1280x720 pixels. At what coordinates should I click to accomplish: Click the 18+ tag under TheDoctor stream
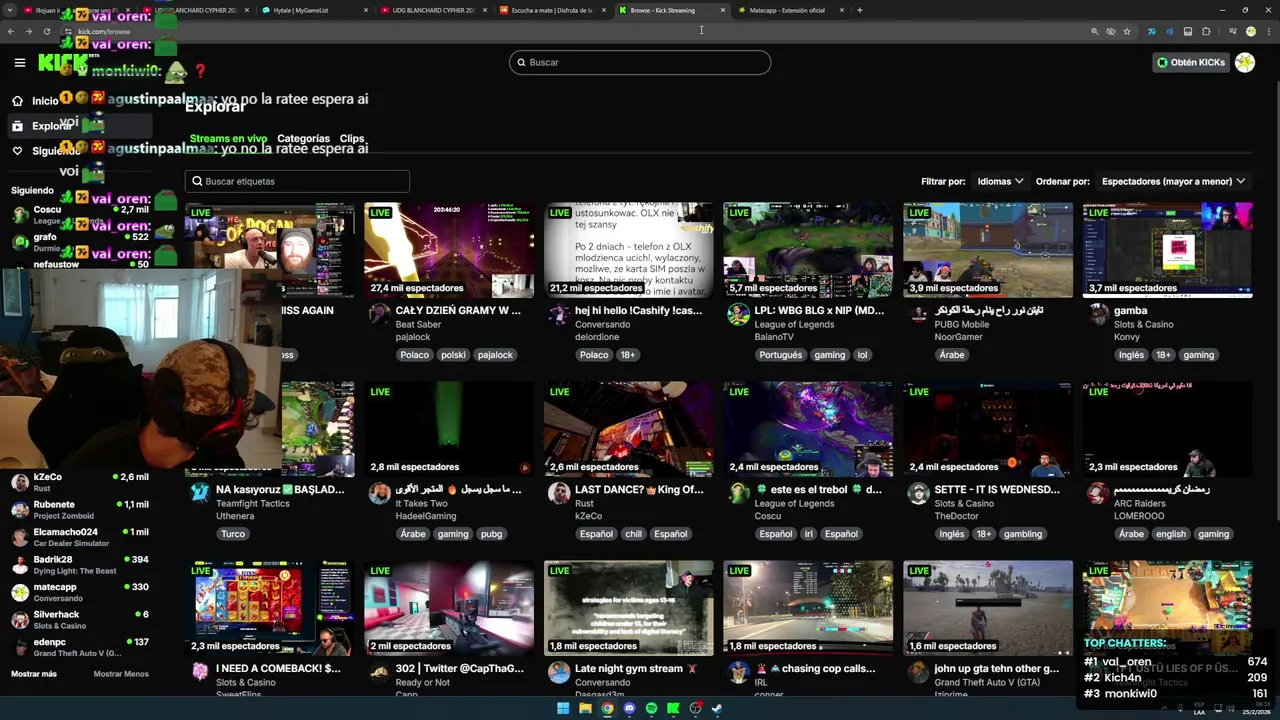984,534
